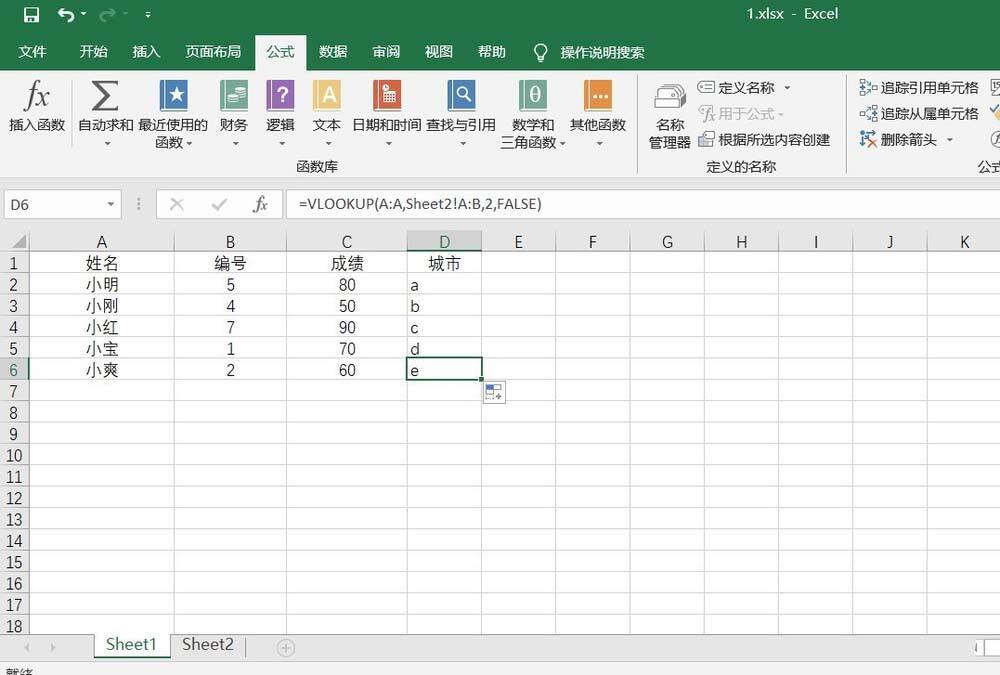The image size is (1000, 675).
Task: Switch to the 开始 ribbon tab
Action: 93,52
